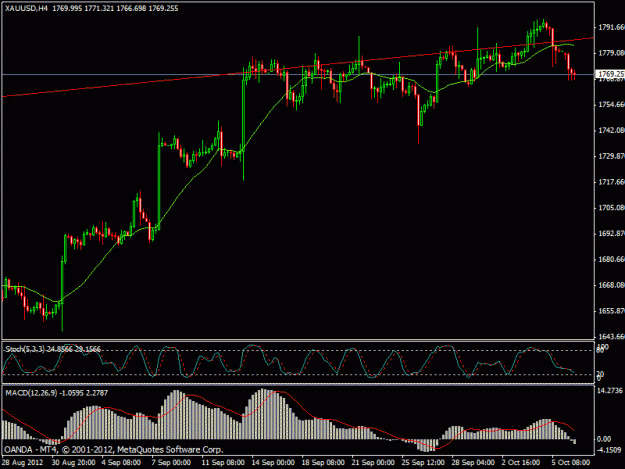Click the 5 Oct 08:00 time label

coord(571,463)
